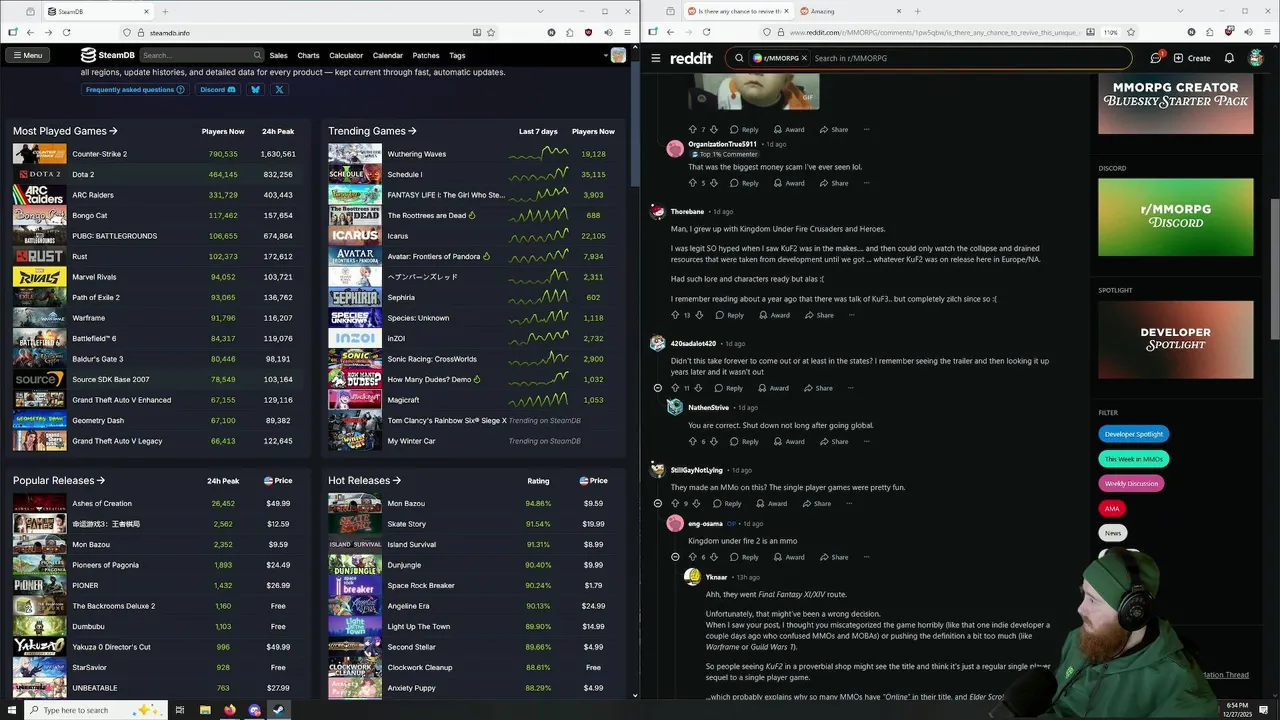The height and width of the screenshot is (720, 1280).
Task: Select the Developer Spotlight filter
Action: click(1134, 434)
